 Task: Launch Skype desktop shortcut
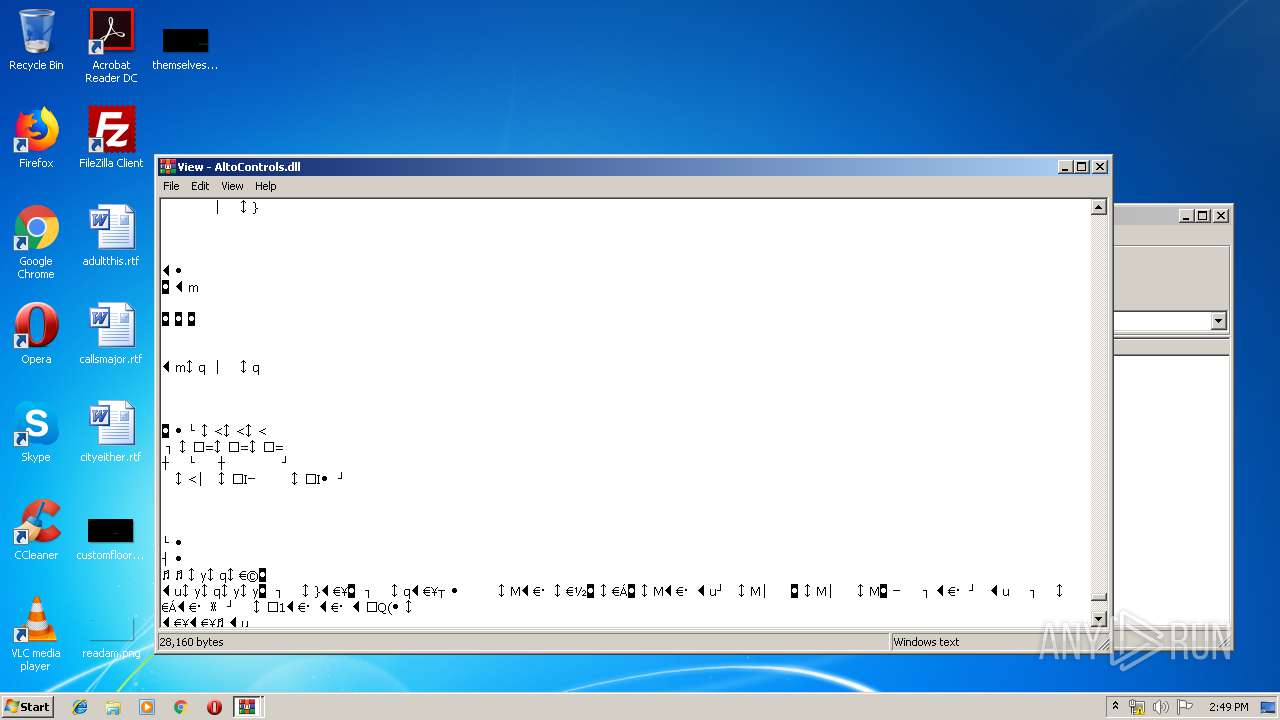[36, 432]
